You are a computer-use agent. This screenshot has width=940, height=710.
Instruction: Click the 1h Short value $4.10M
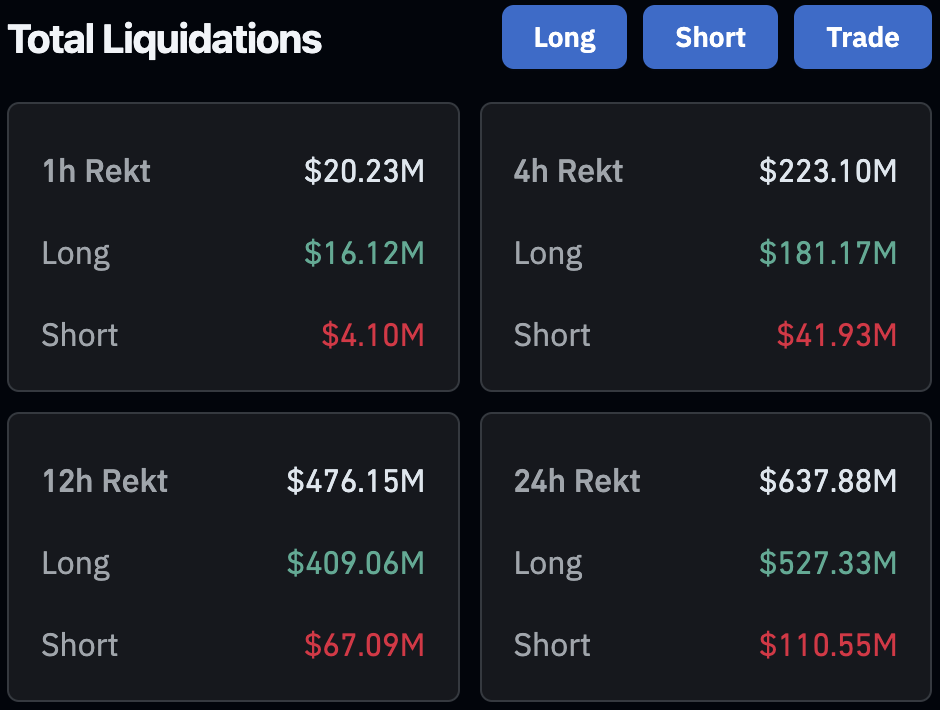(373, 335)
